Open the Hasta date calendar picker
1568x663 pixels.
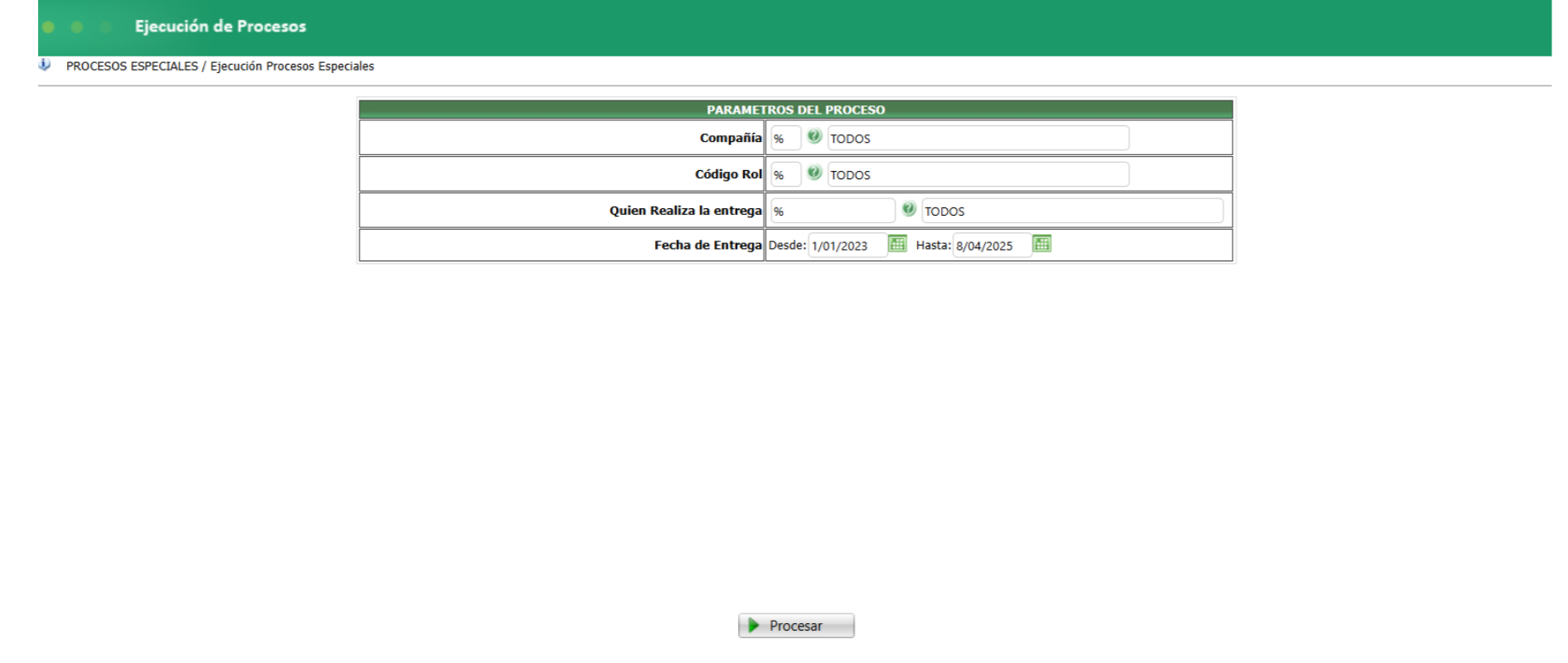[1041, 244]
